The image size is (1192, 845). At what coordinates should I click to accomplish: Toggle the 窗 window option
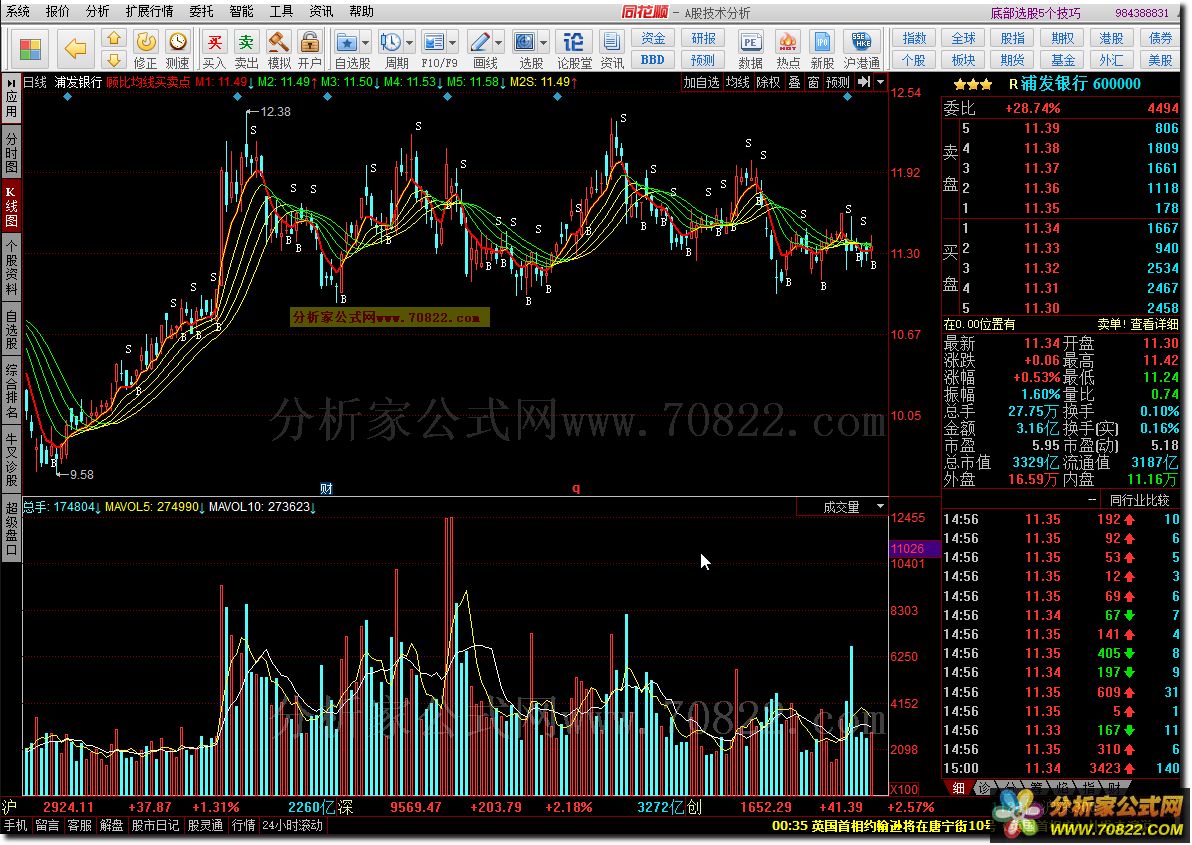(x=813, y=82)
